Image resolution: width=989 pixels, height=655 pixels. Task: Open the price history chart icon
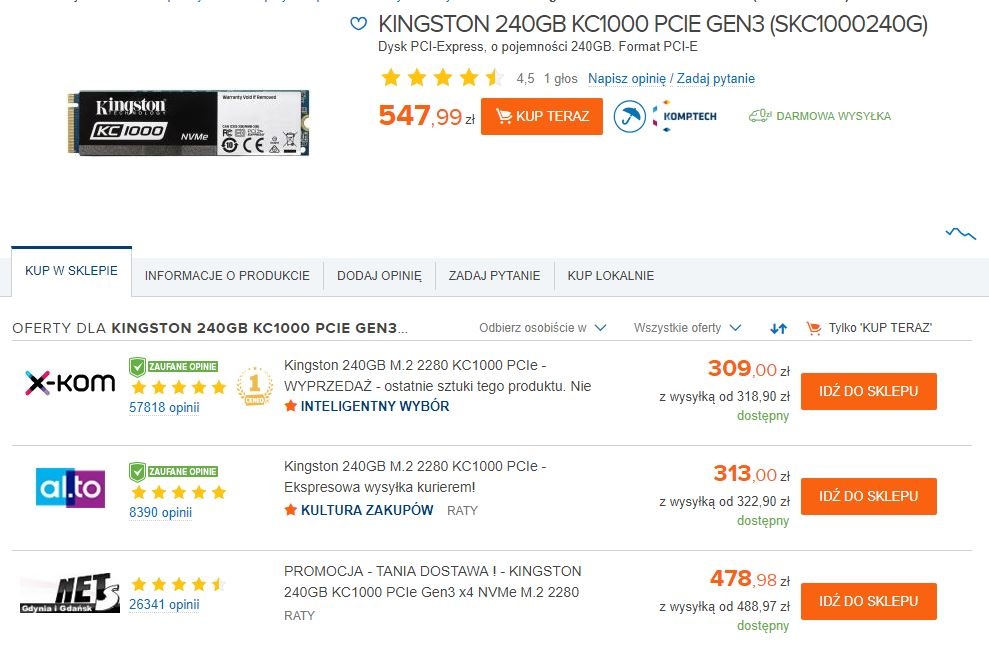961,233
